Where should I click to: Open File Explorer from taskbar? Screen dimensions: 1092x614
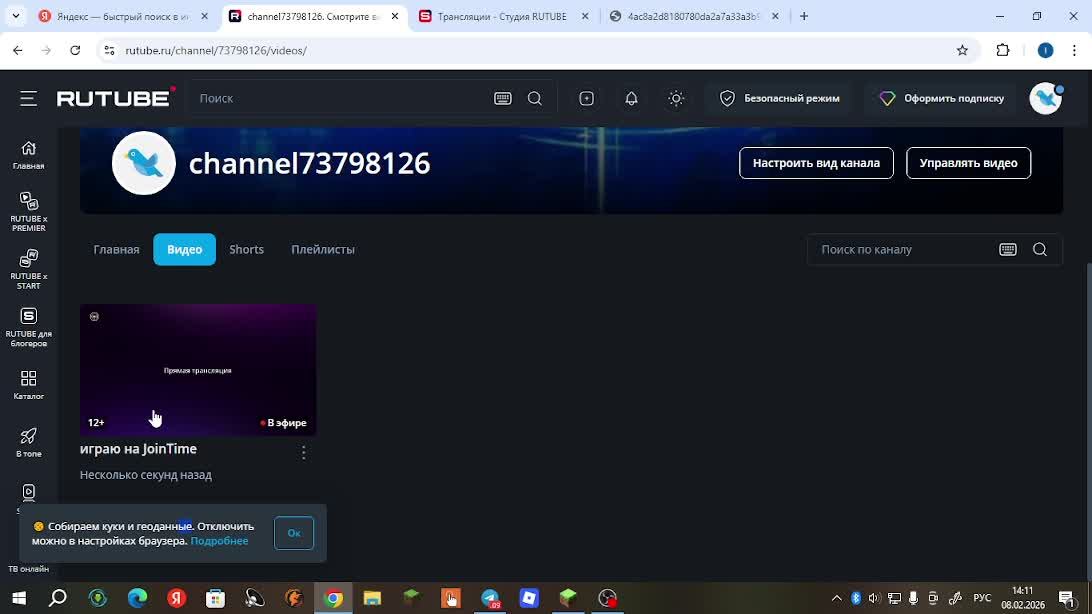coord(373,598)
